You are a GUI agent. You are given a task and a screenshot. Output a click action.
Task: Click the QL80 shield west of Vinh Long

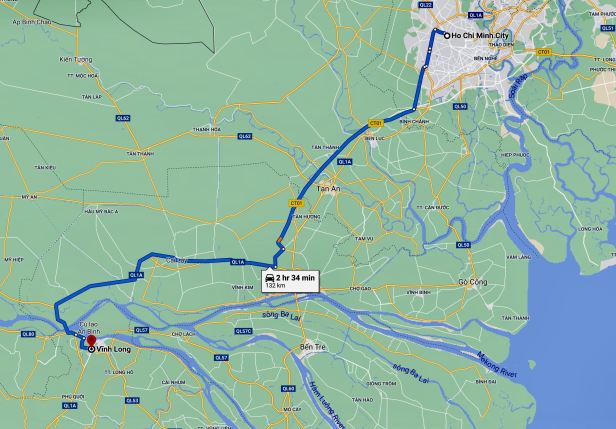point(28,334)
